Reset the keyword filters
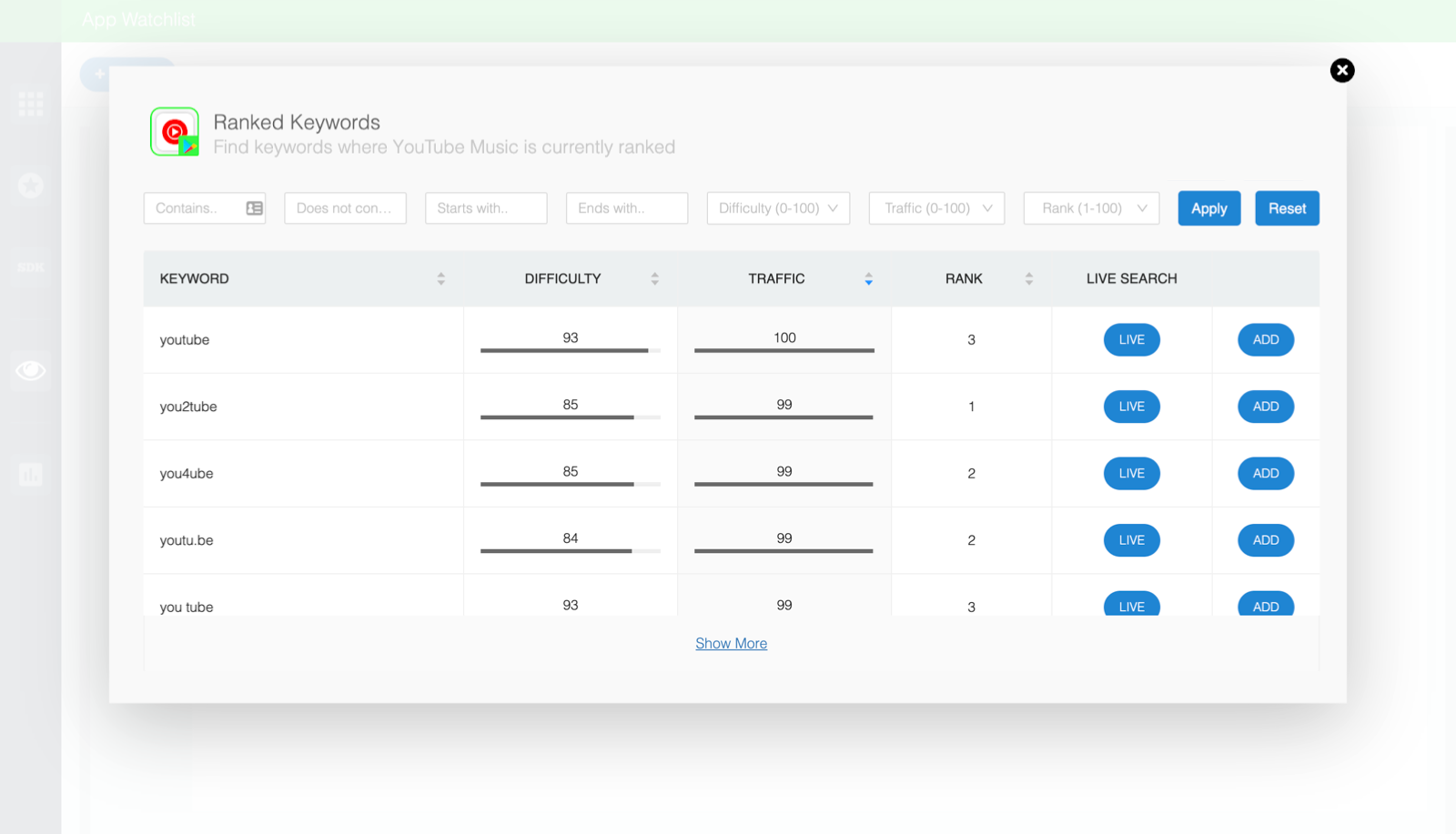This screenshot has height=834, width=1456. (x=1287, y=208)
